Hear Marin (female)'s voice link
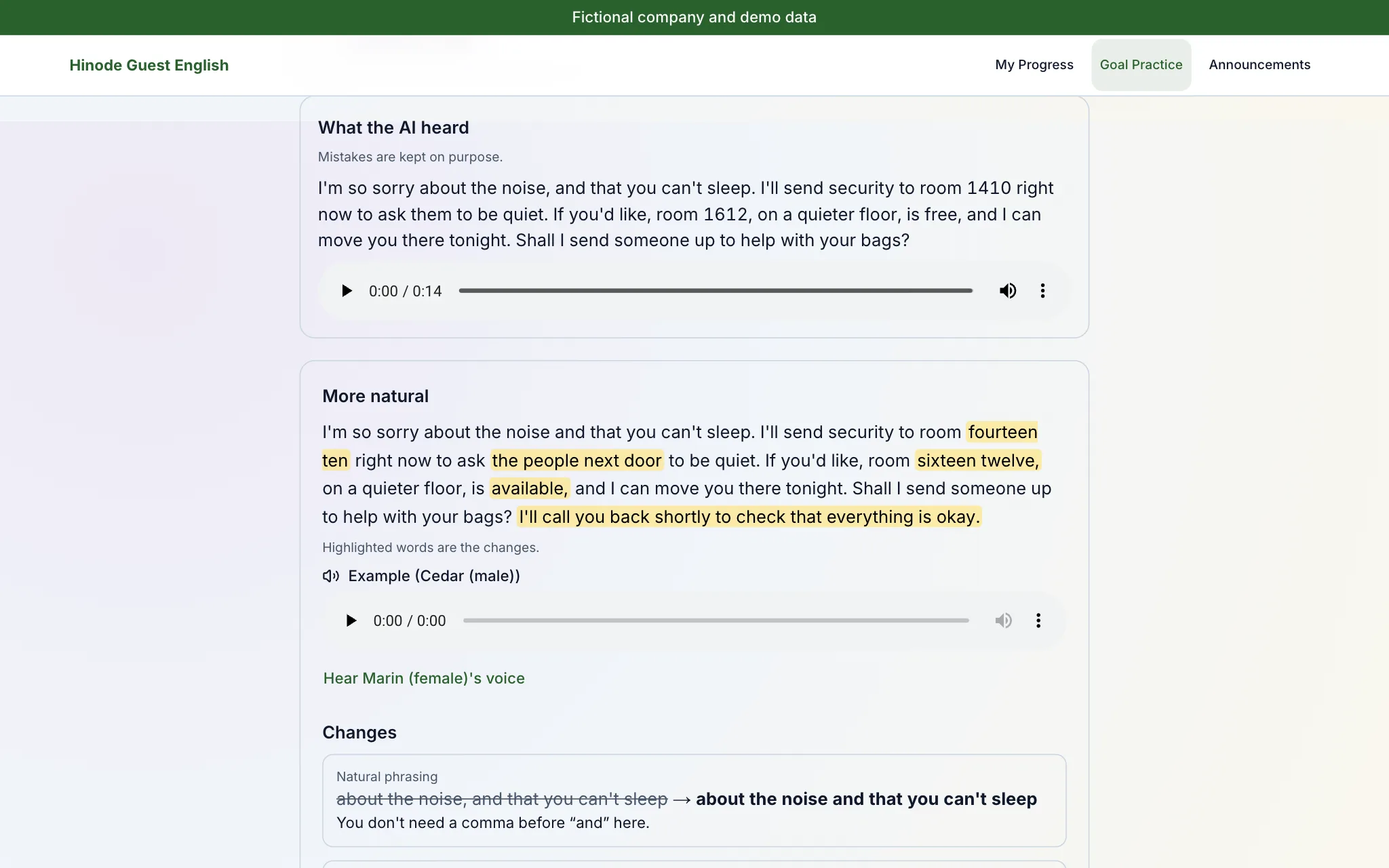The image size is (1389, 868). (x=424, y=678)
